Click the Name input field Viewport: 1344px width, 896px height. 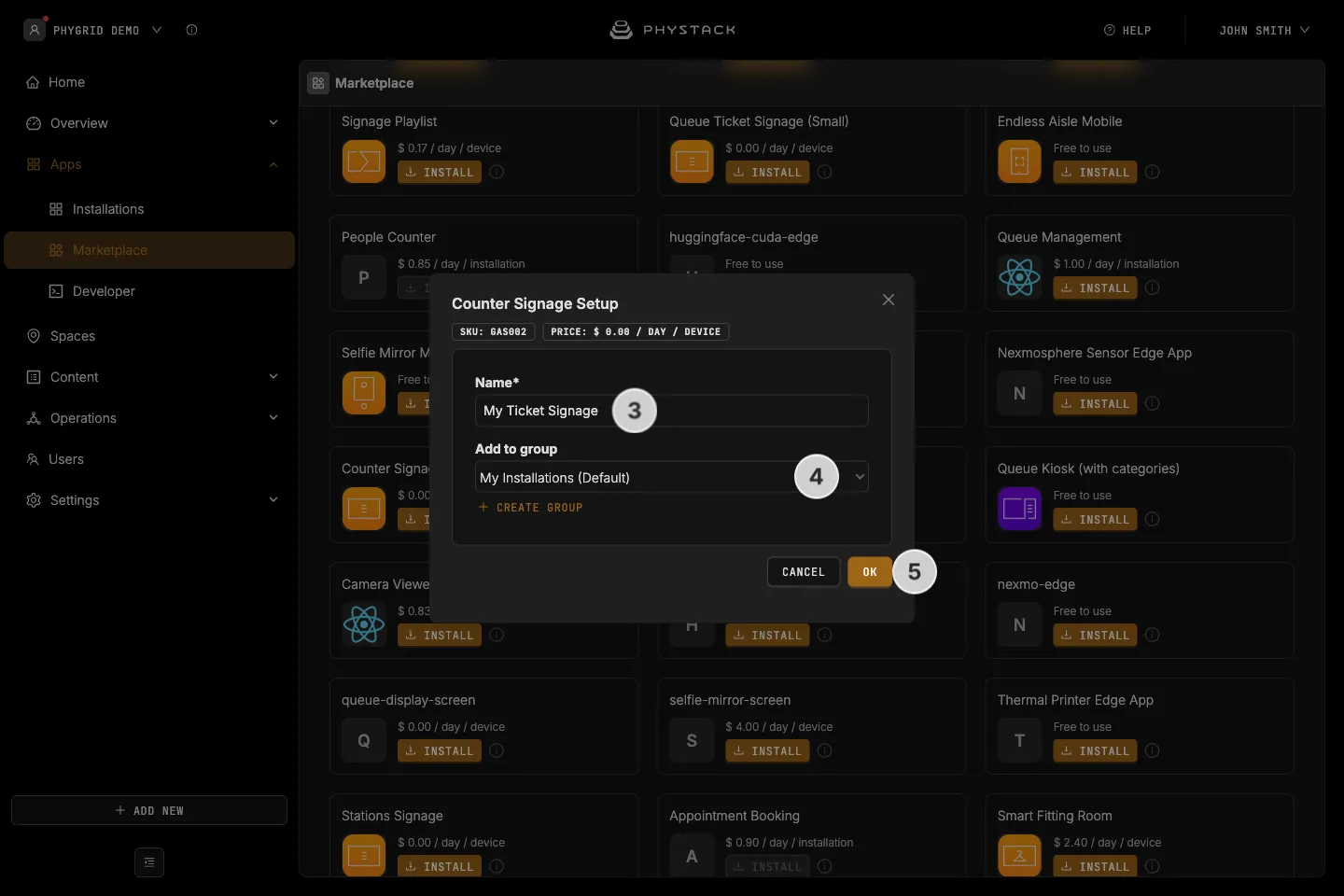672,411
